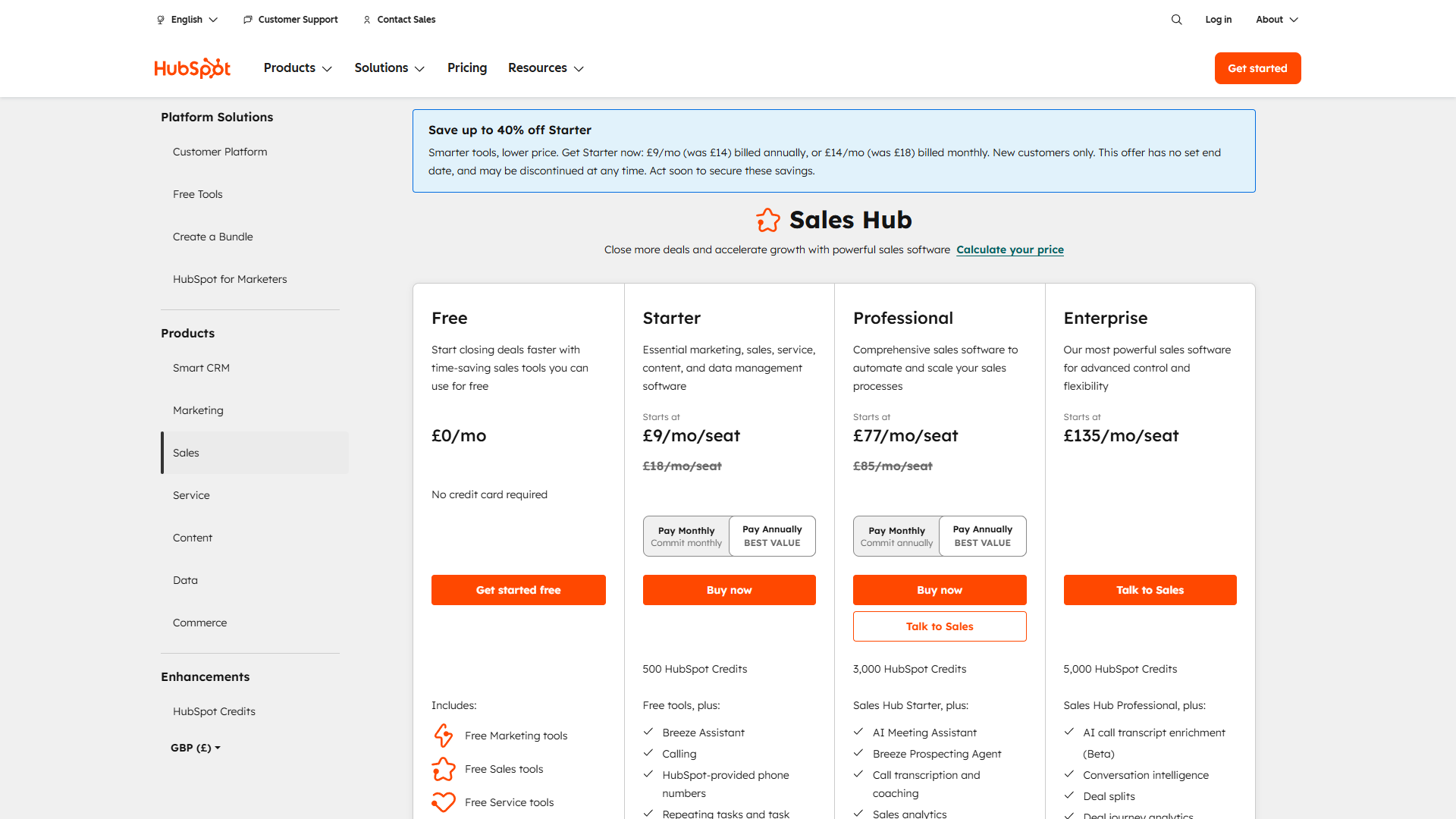
Task: Open Customer Support link
Action: (x=298, y=20)
